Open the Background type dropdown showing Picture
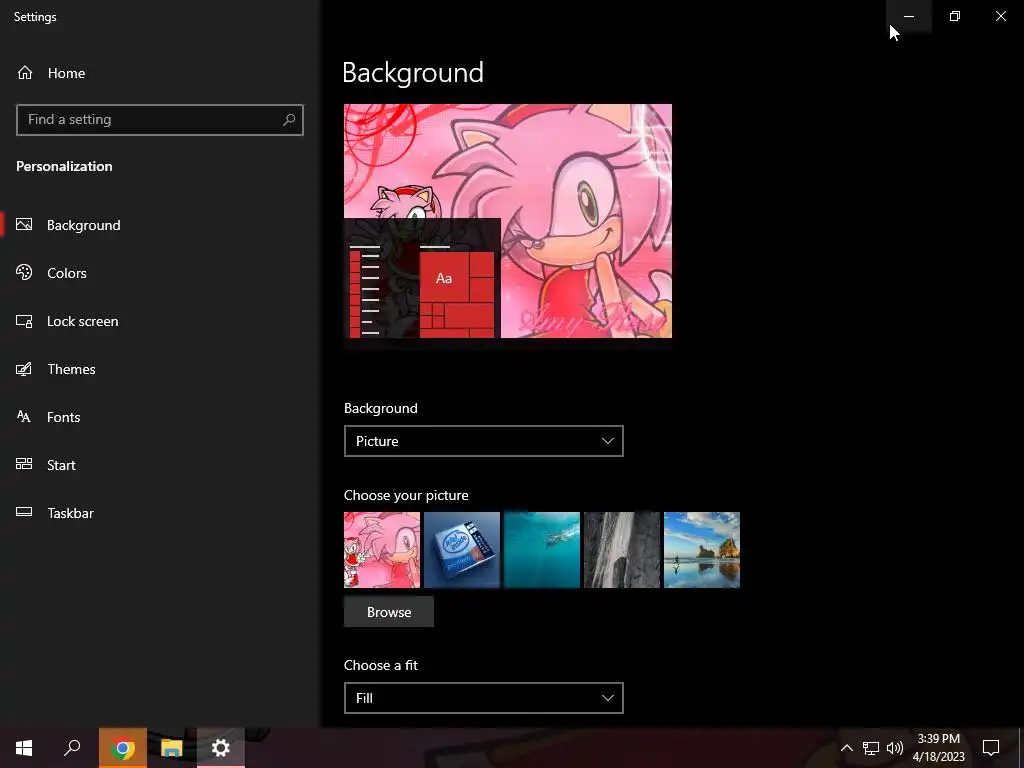1024x768 pixels. pos(483,441)
